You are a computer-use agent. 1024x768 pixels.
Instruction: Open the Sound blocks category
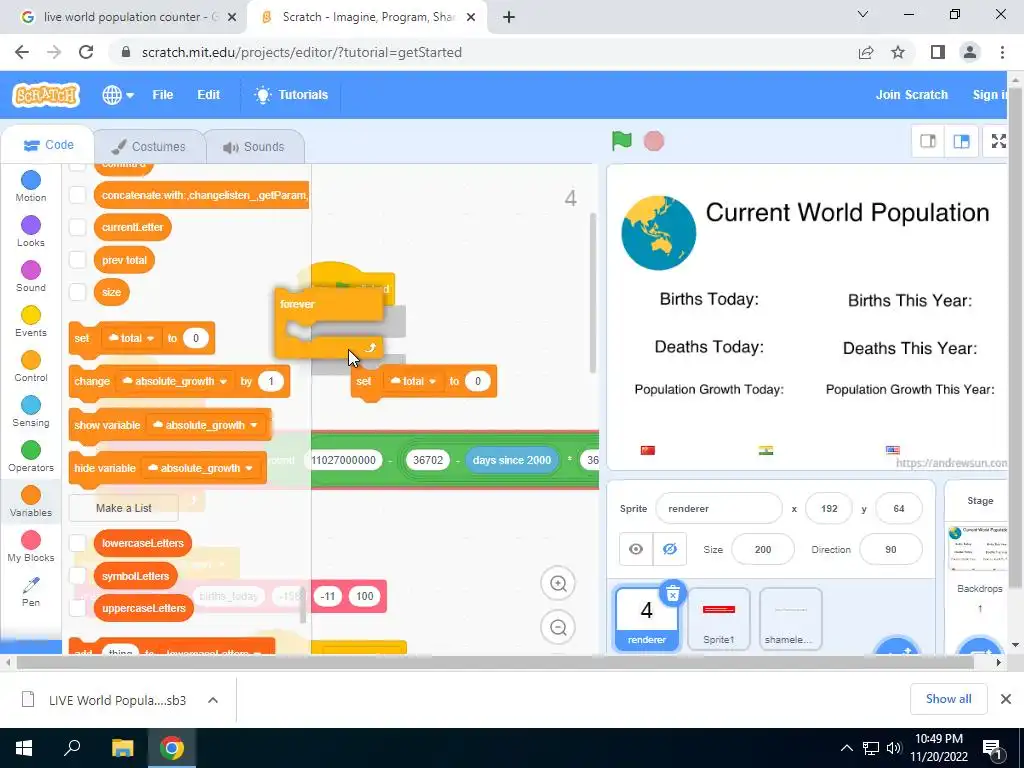[x=31, y=276]
